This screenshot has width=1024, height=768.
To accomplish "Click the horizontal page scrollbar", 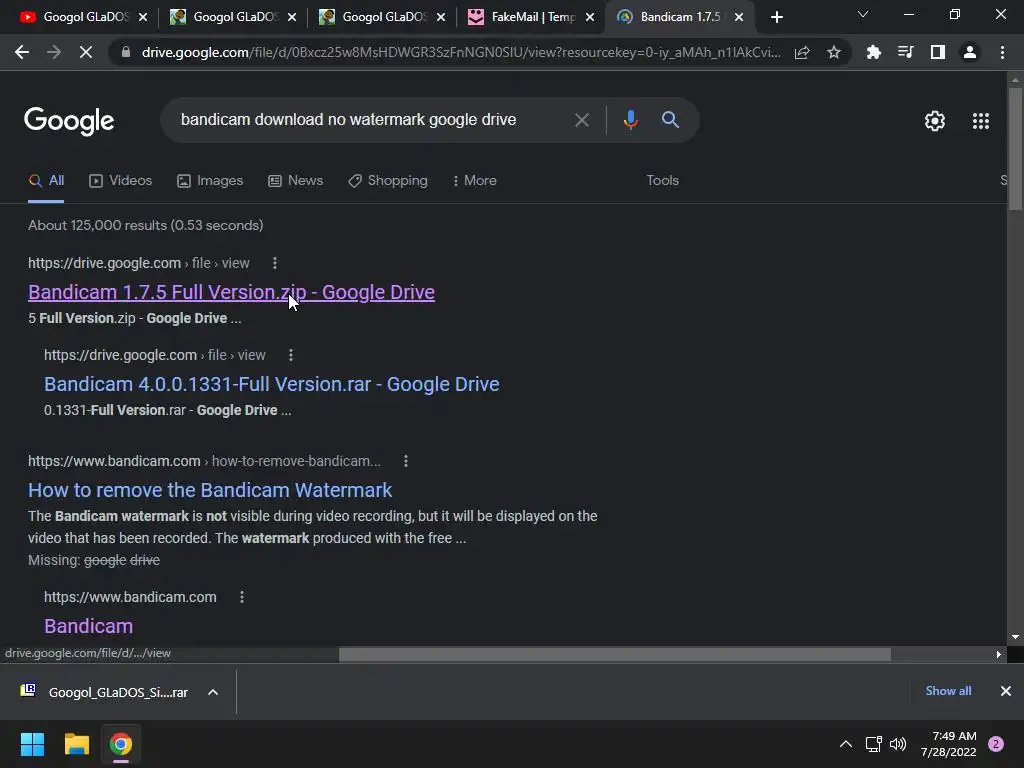I will click(615, 654).
